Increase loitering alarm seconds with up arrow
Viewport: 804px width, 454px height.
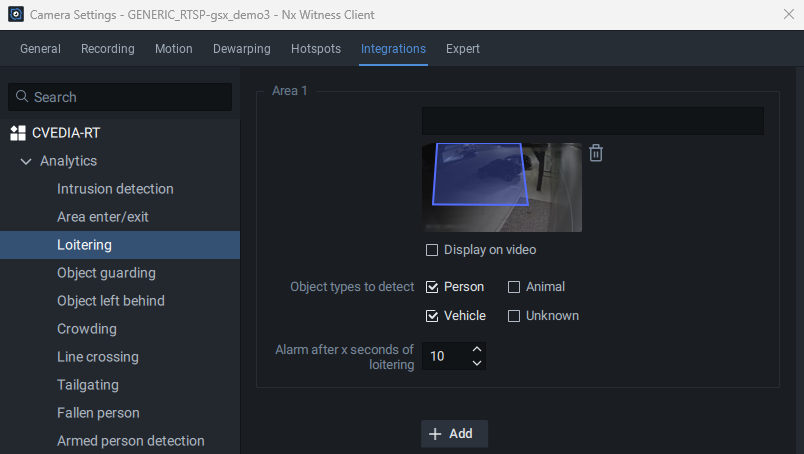[x=476, y=349]
